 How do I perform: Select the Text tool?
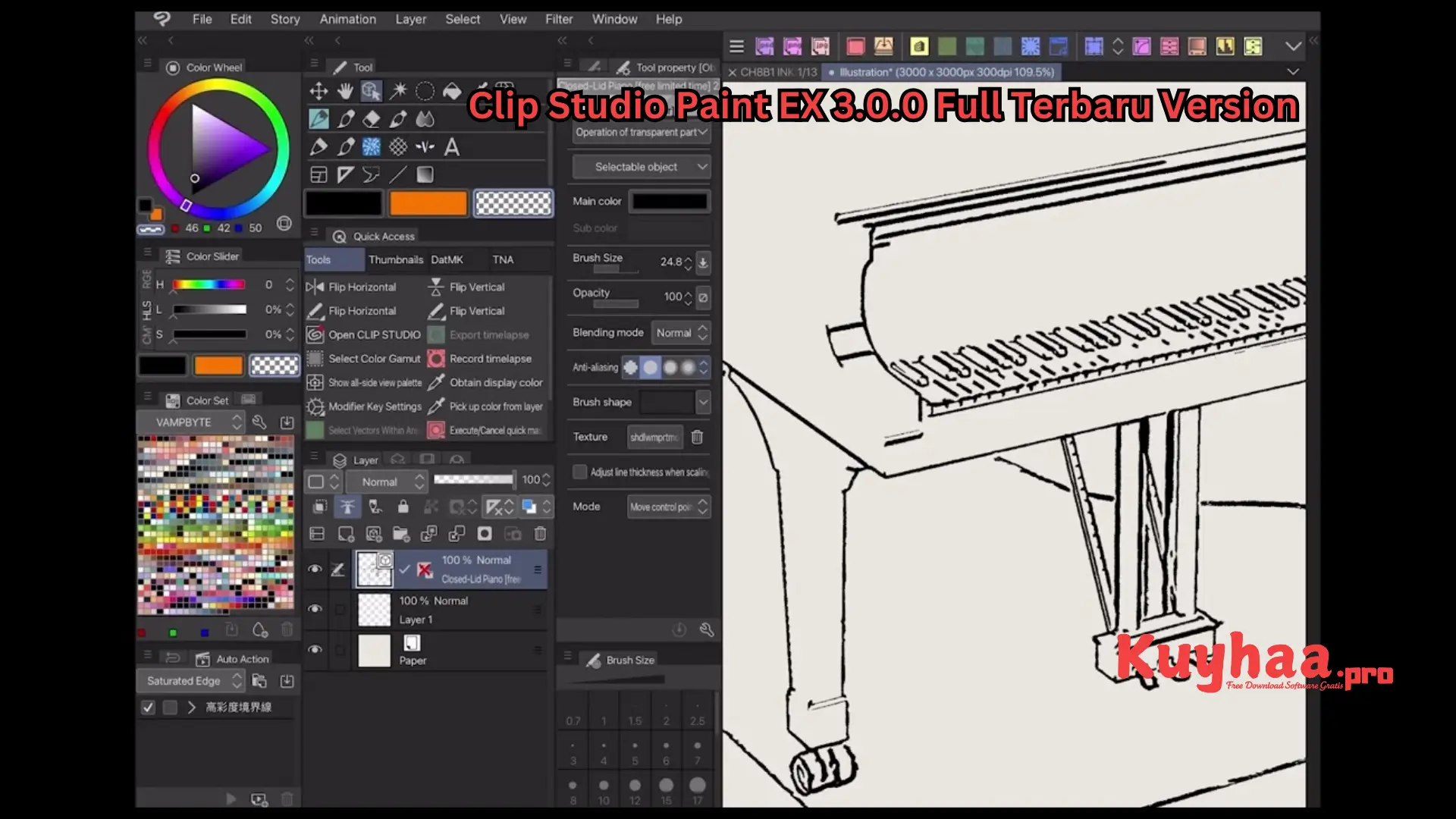(x=452, y=146)
